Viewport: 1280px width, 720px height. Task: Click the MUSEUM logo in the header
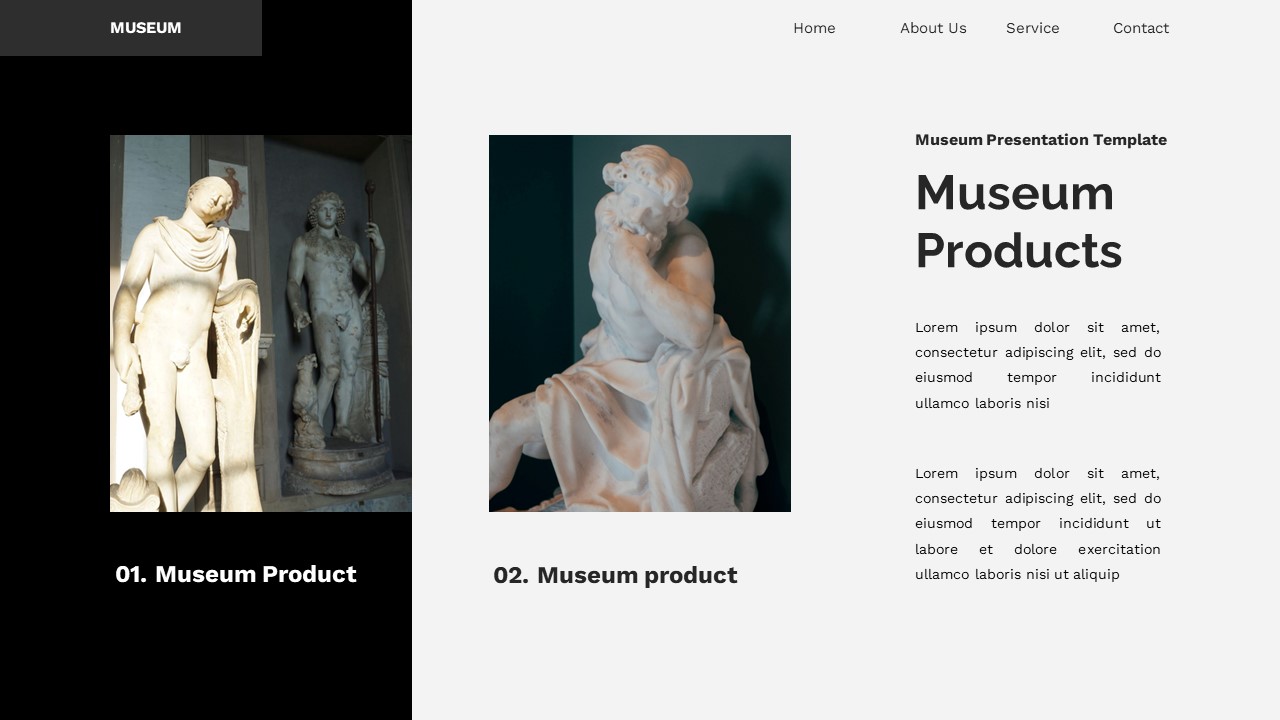145,27
